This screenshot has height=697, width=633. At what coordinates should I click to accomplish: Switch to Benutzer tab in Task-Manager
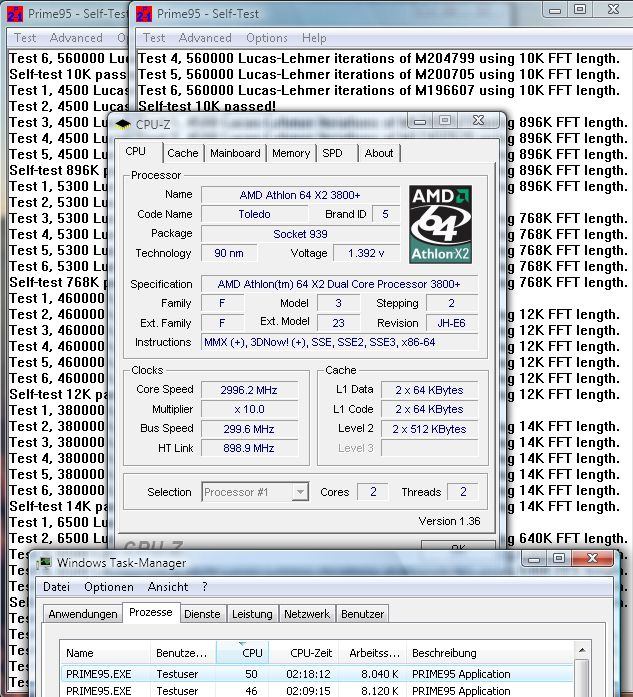[362, 614]
